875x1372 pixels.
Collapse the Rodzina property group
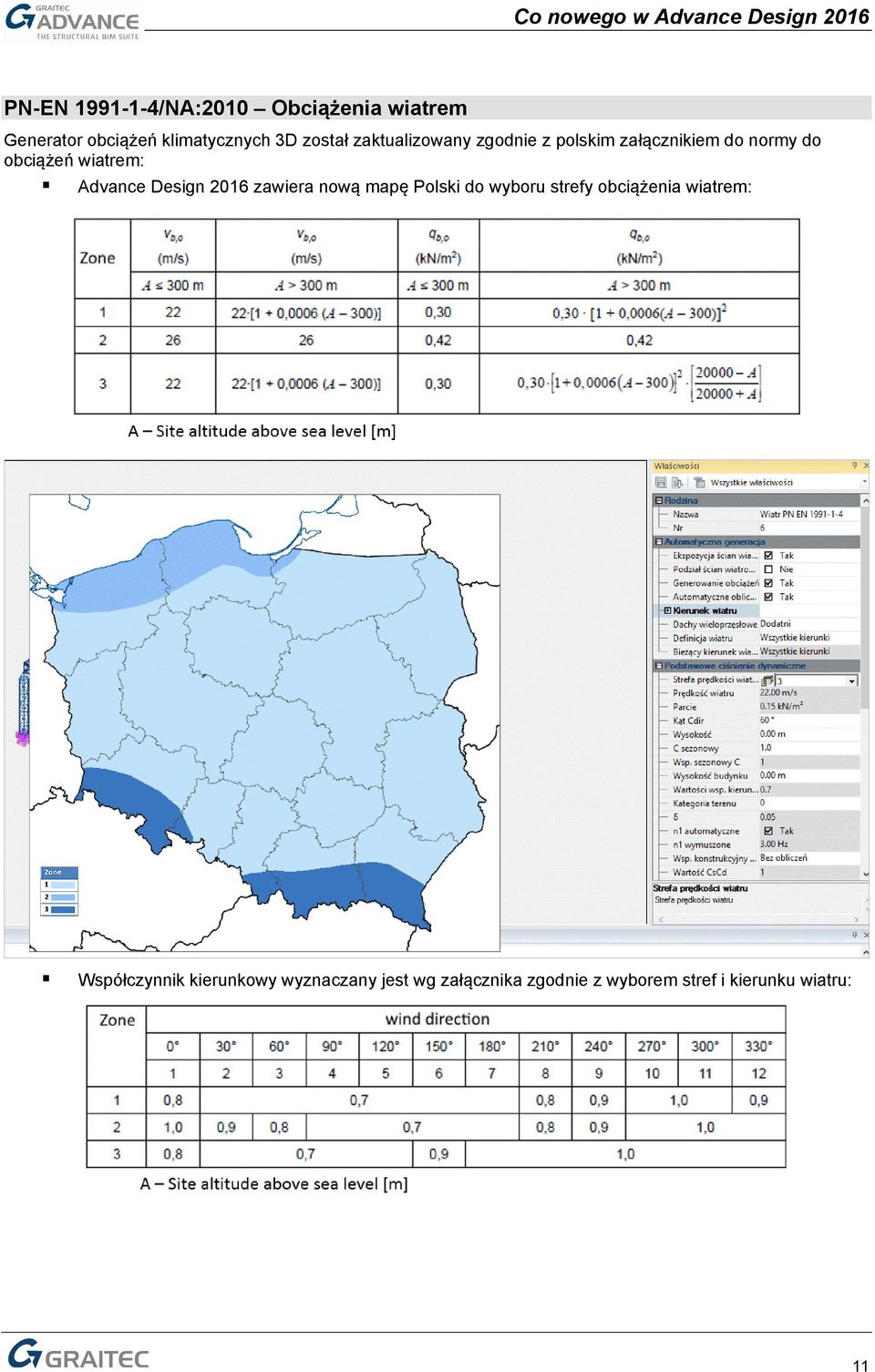coord(659,501)
